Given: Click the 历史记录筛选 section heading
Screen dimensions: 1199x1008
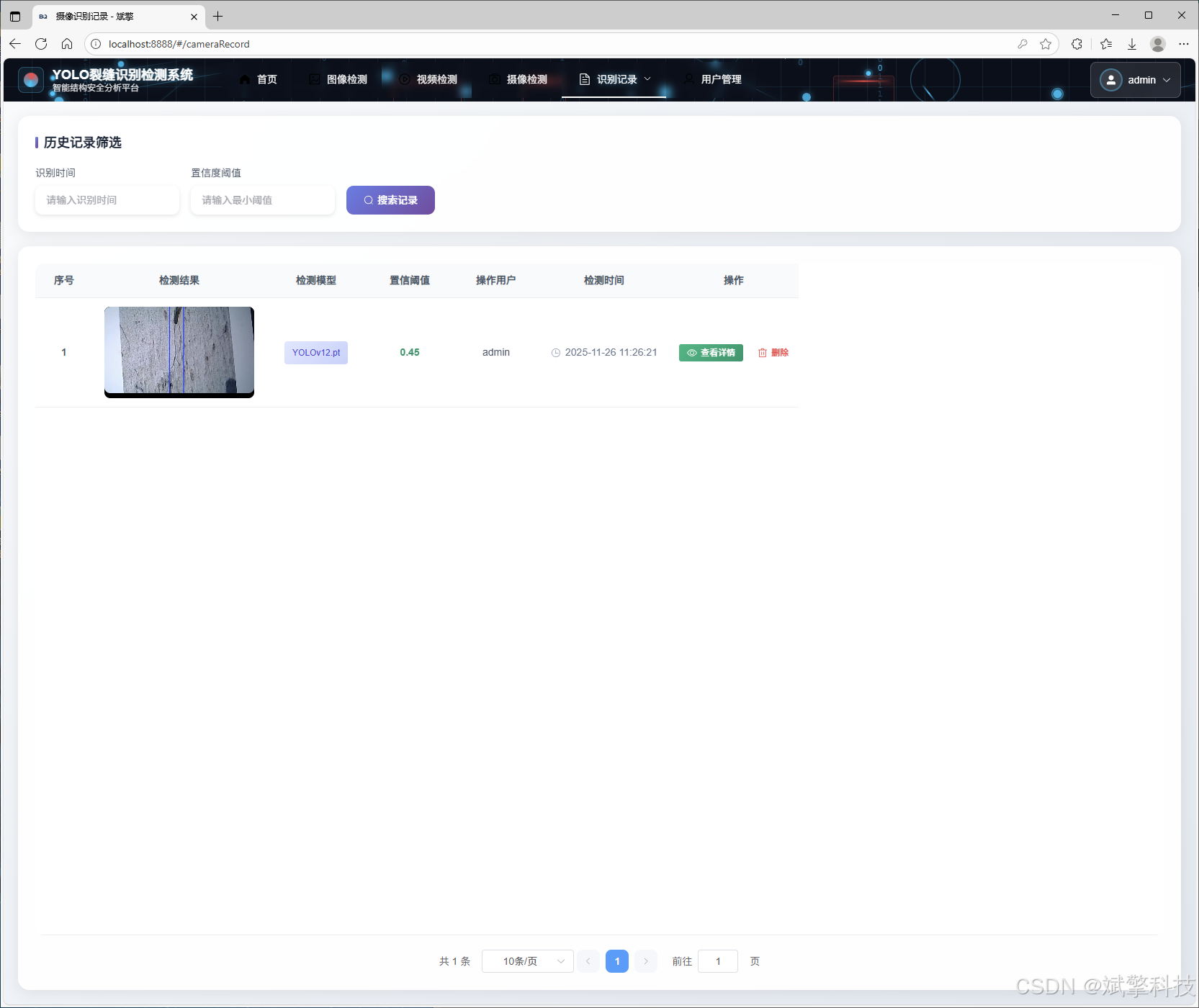Looking at the screenshot, I should (x=83, y=143).
